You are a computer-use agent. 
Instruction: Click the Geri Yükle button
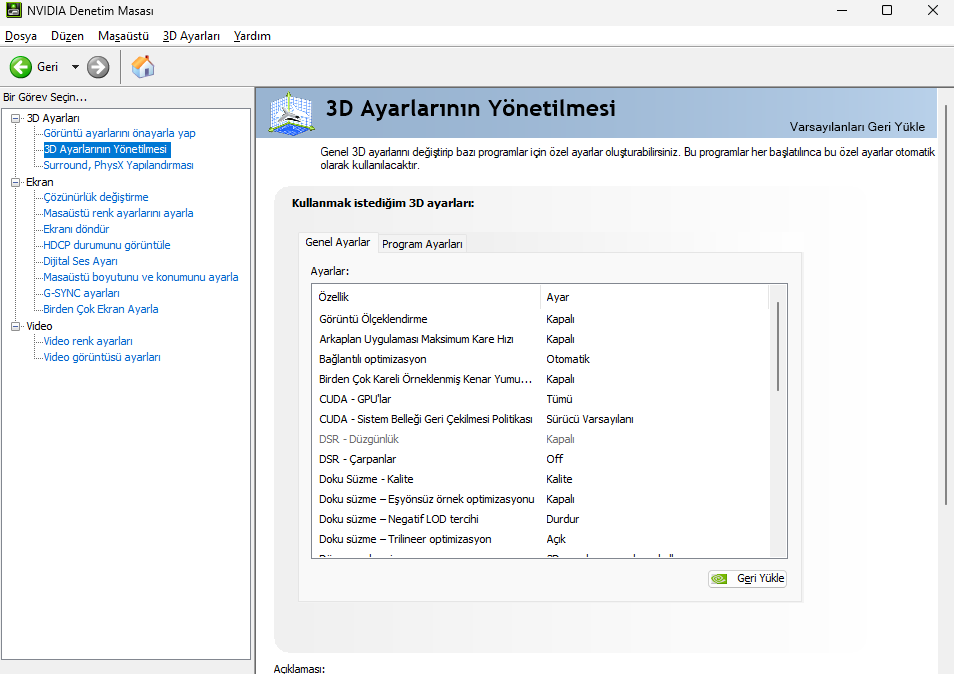pyautogui.click(x=747, y=578)
